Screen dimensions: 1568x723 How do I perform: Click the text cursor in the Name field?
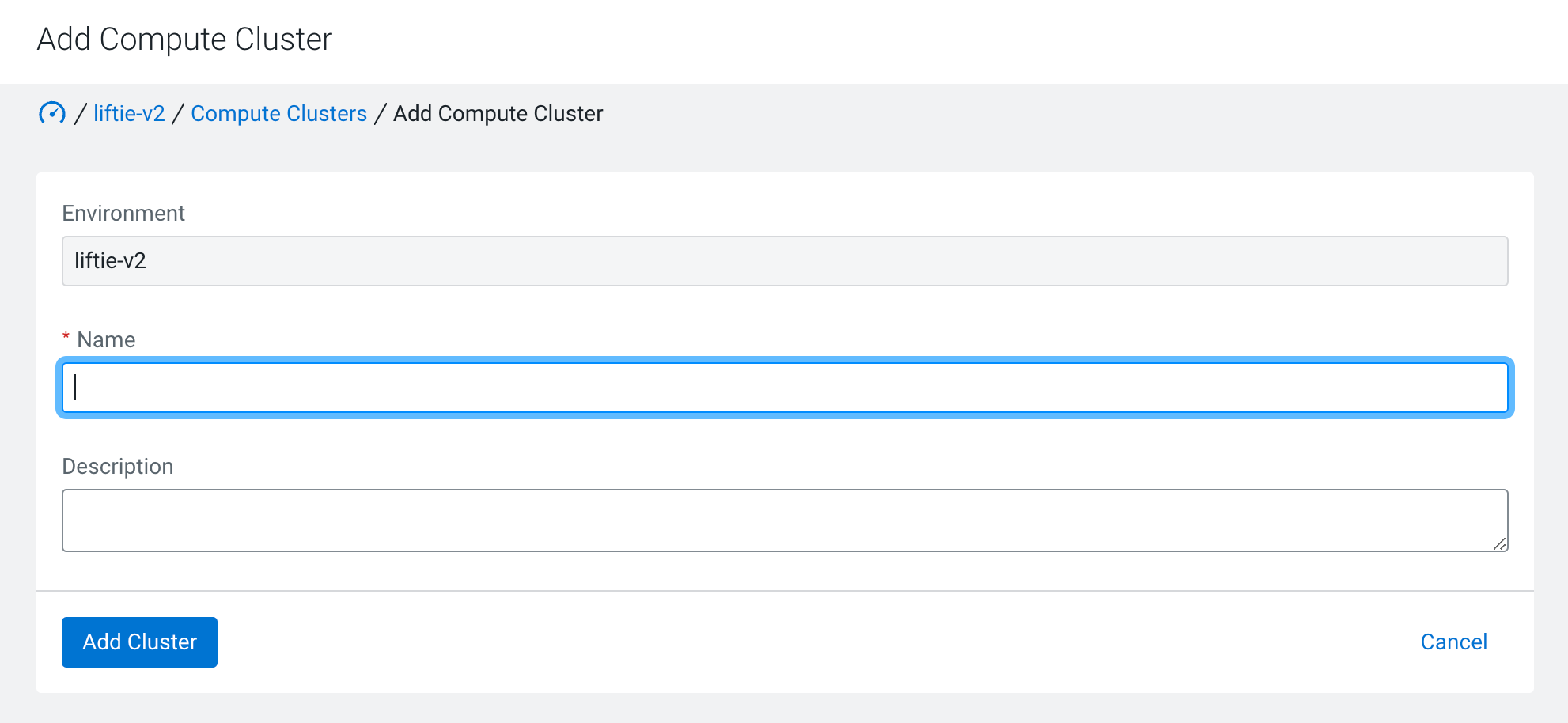[75, 388]
